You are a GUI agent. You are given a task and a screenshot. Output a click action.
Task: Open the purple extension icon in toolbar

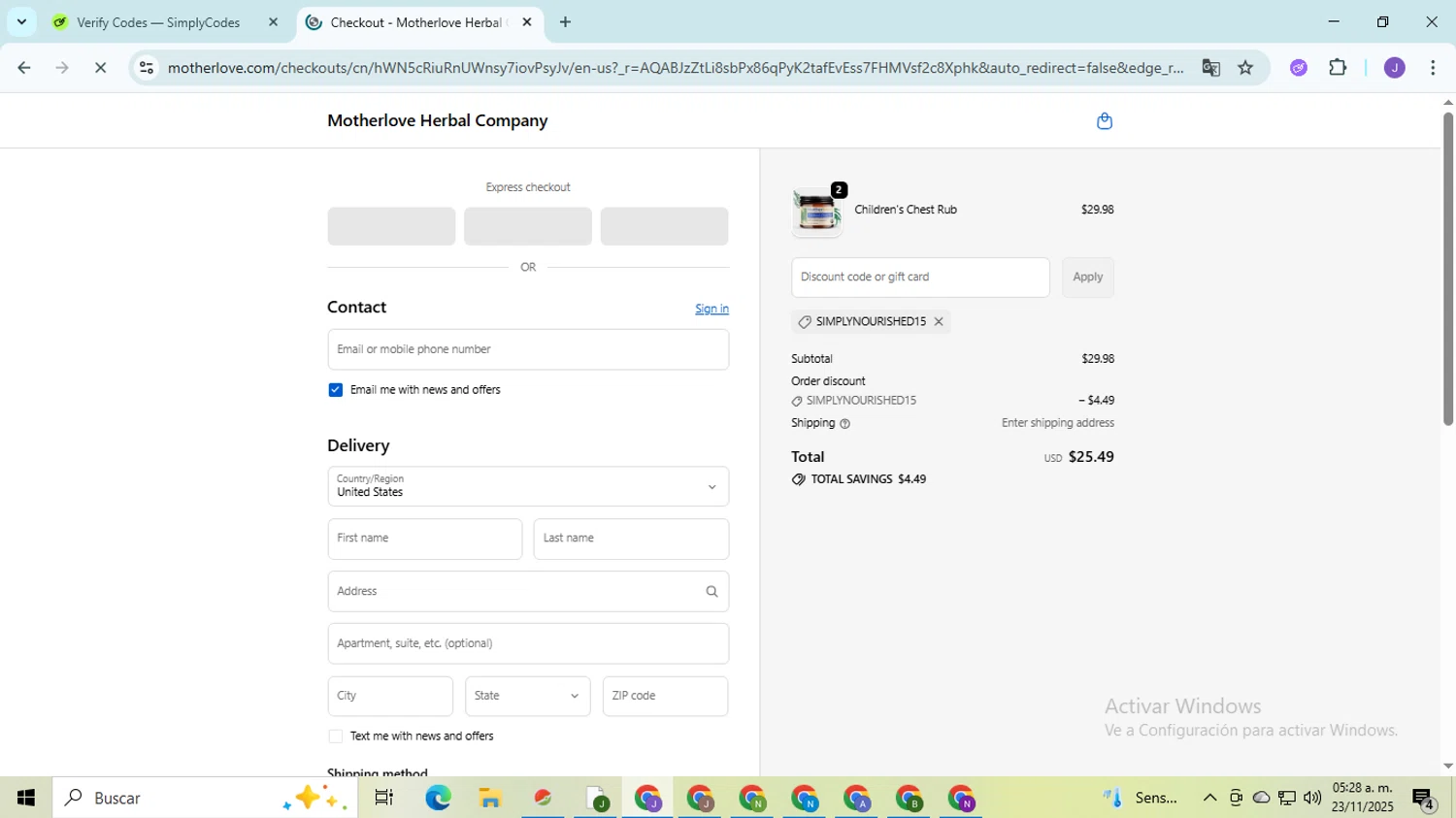tap(1299, 68)
